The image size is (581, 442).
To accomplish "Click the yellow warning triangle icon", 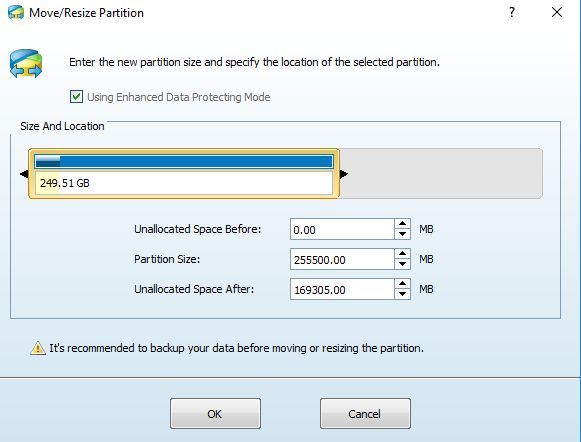I will click(38, 348).
